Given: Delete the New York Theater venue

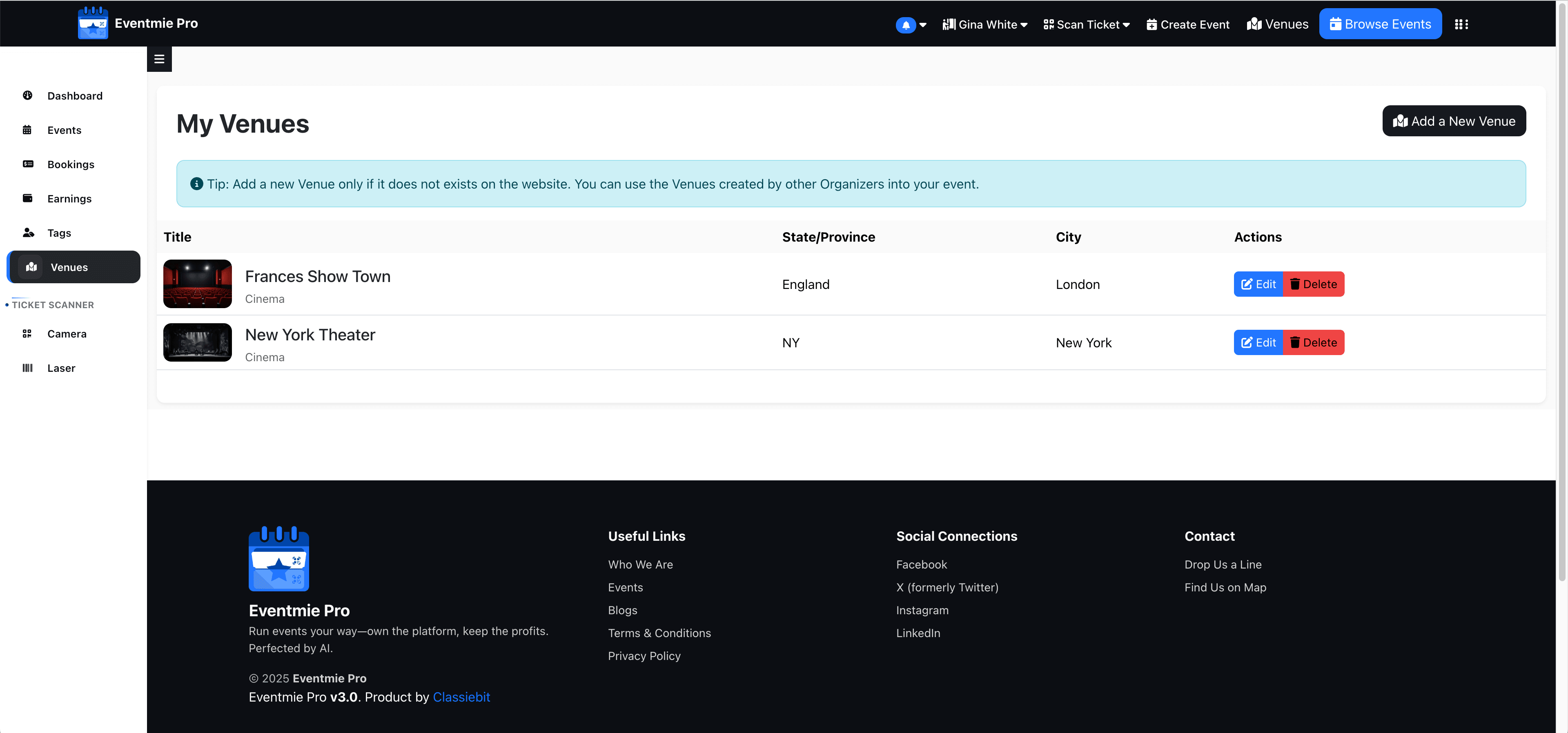Looking at the screenshot, I should tap(1313, 342).
